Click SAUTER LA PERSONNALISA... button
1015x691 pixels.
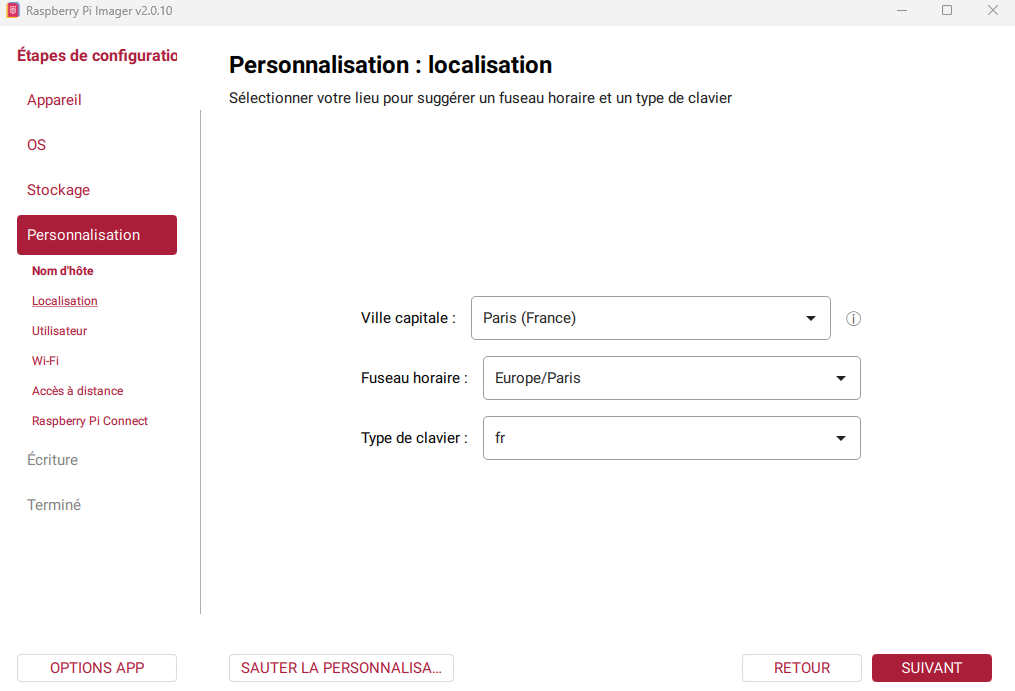[341, 668]
